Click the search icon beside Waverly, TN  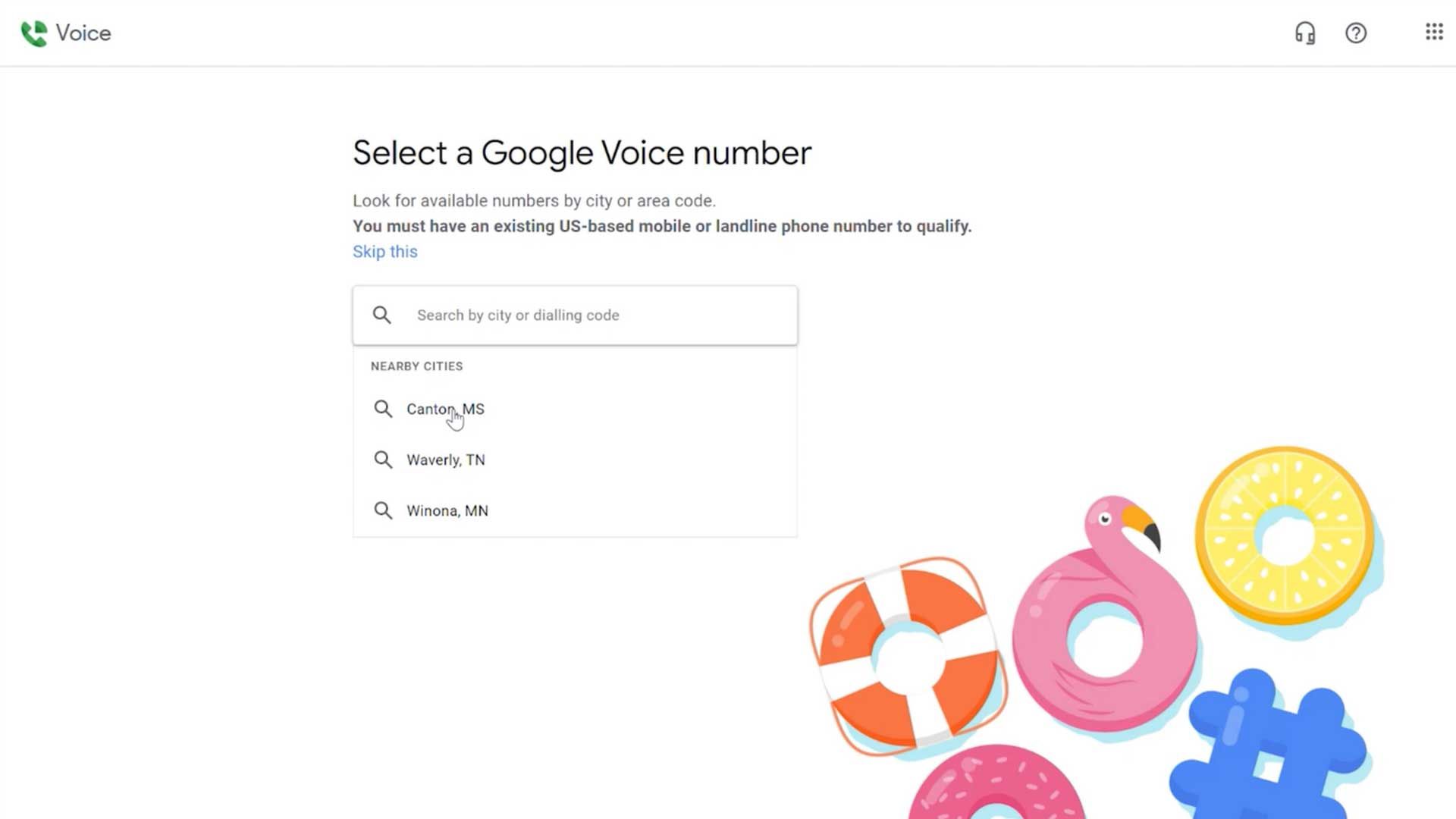click(383, 460)
